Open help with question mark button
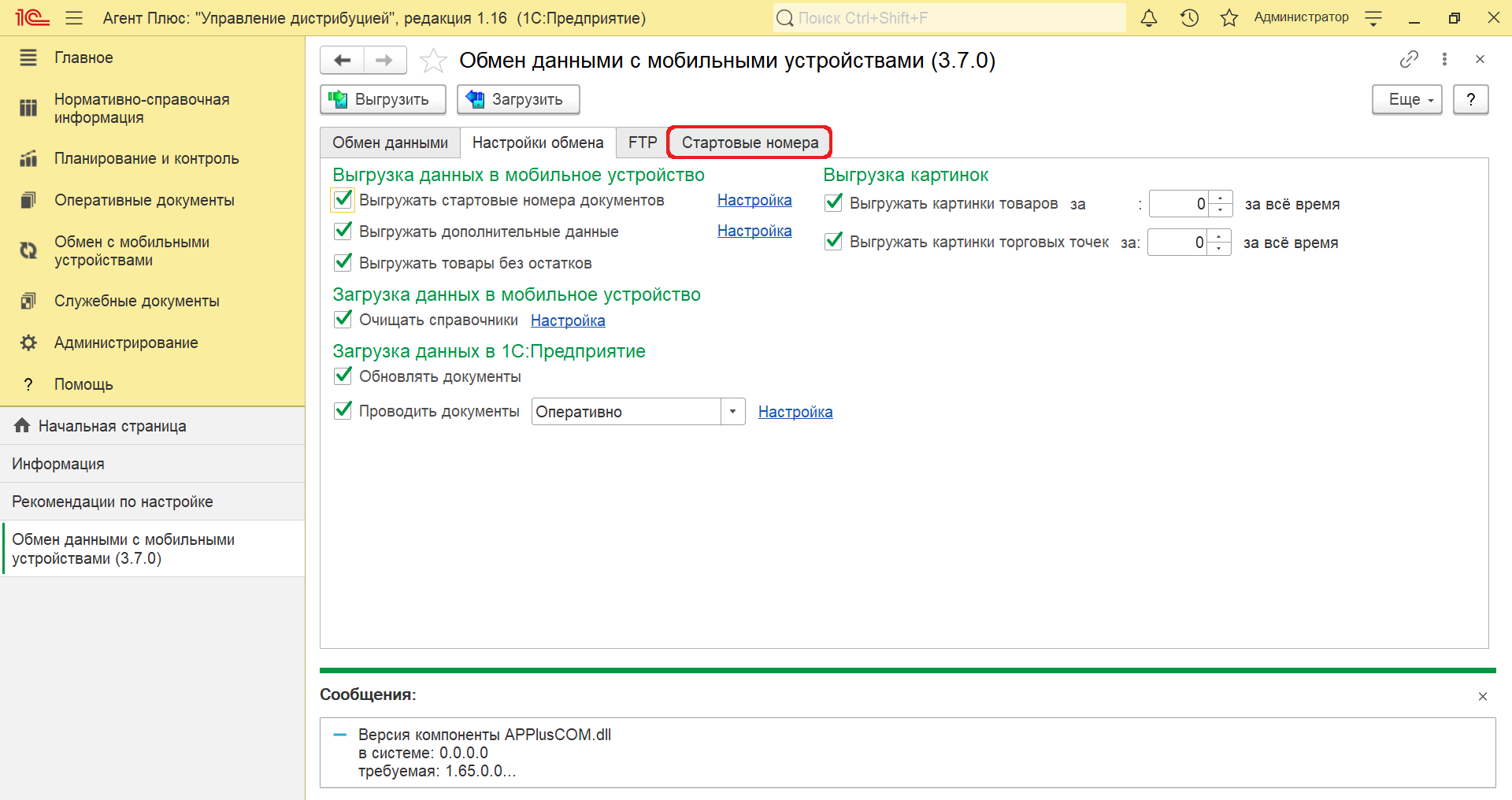Screen dimensions: 1512x800 point(1470,99)
